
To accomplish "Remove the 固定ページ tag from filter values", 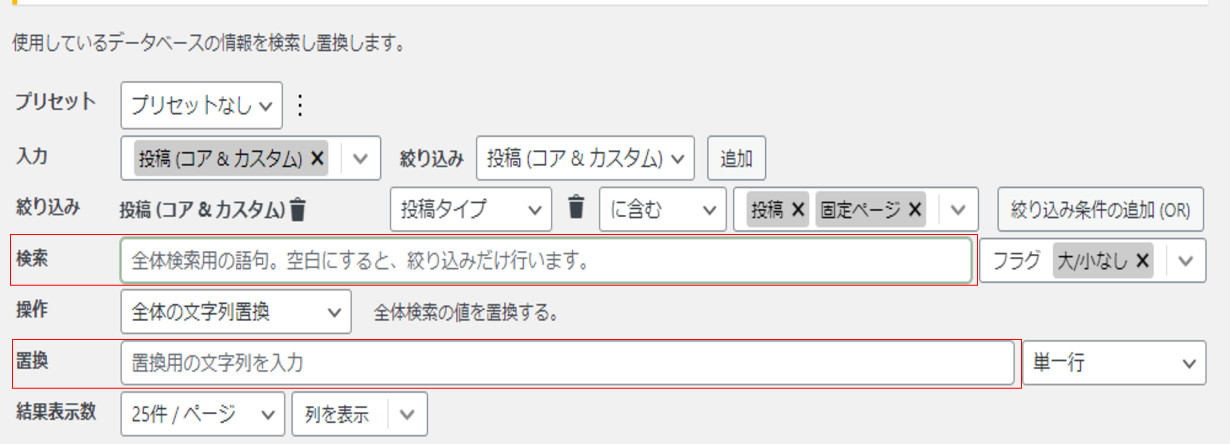I will coord(916,209).
